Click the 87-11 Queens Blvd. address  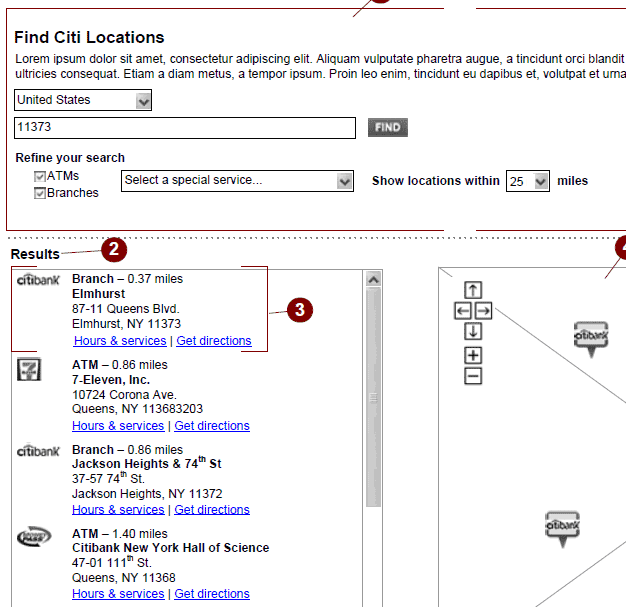126,309
